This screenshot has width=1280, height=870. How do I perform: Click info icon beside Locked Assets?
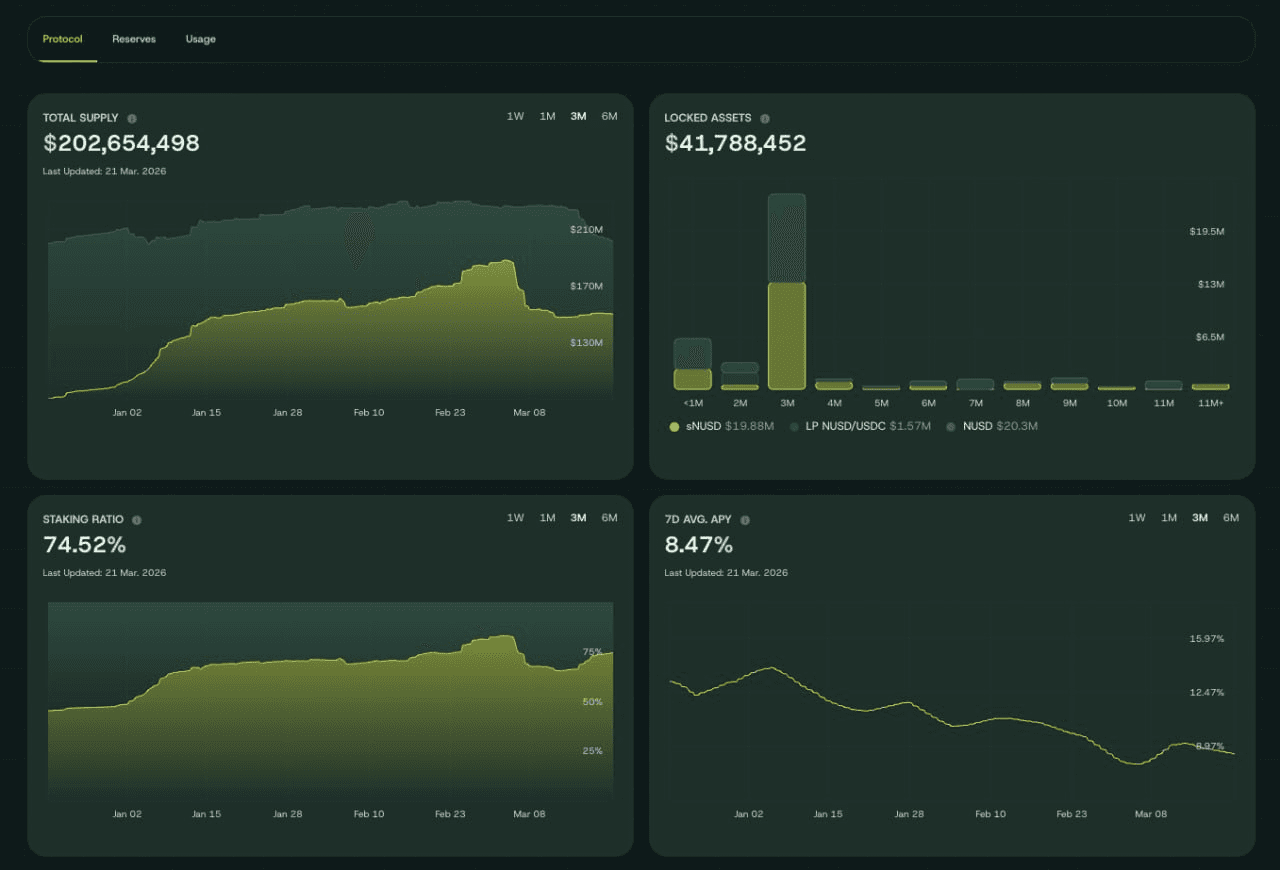click(765, 118)
